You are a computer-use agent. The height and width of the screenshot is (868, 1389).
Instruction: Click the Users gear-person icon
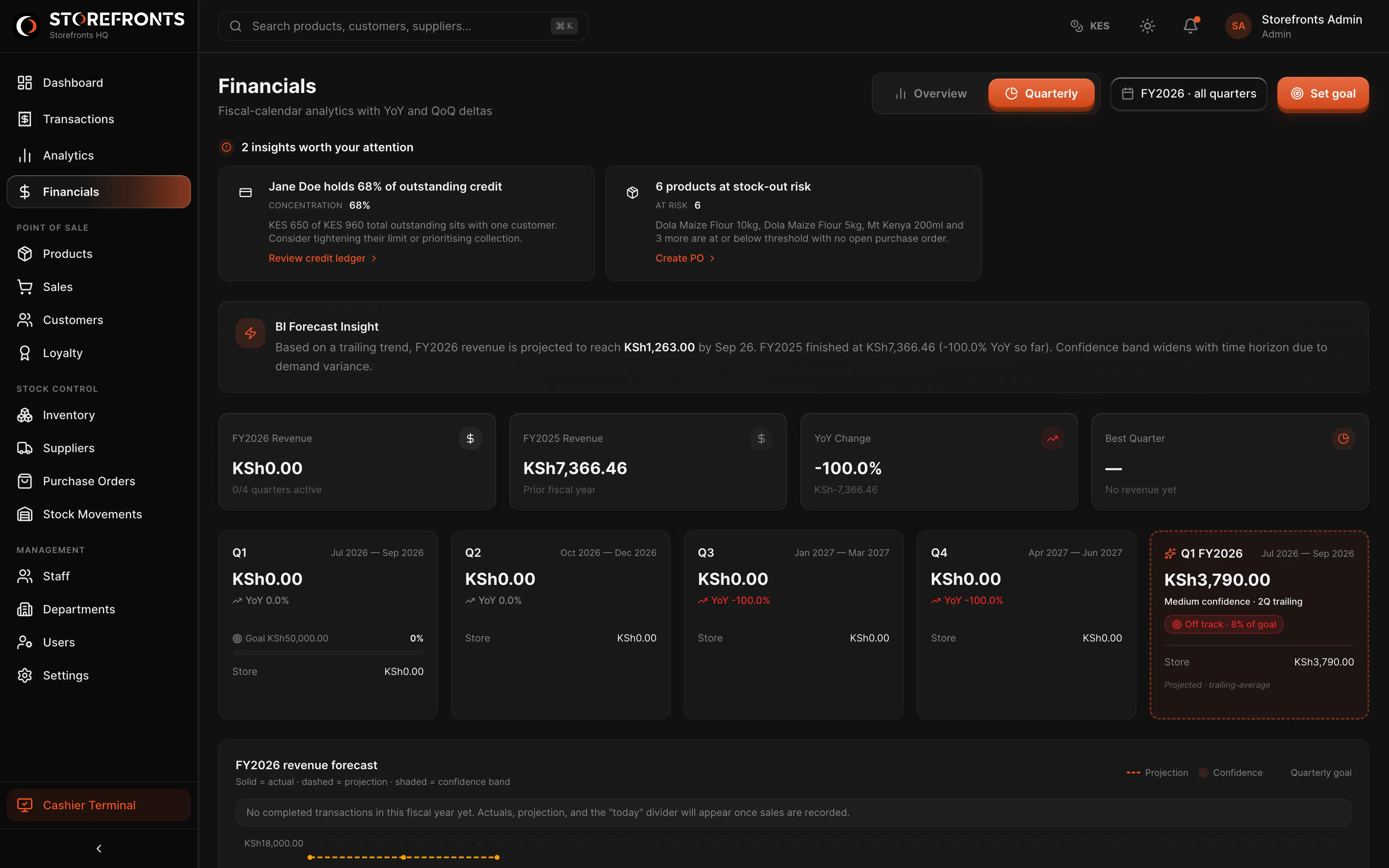tap(25, 642)
